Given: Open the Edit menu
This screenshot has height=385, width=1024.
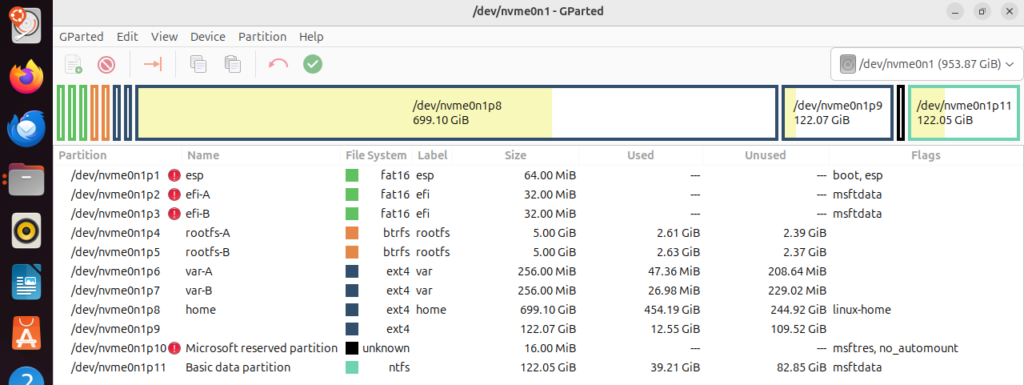Looking at the screenshot, I should pyautogui.click(x=127, y=37).
